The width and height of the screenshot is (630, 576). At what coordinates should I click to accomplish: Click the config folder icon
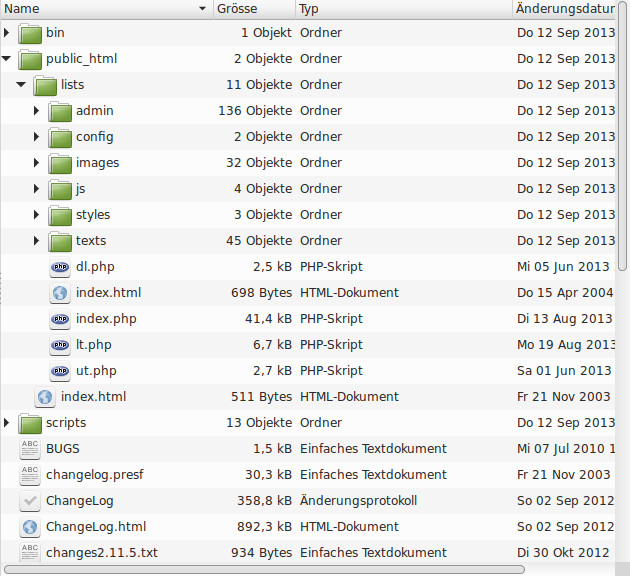(x=60, y=137)
